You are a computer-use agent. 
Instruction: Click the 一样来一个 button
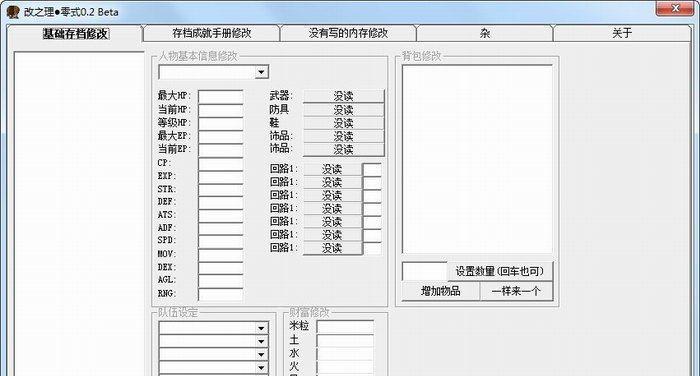click(516, 291)
